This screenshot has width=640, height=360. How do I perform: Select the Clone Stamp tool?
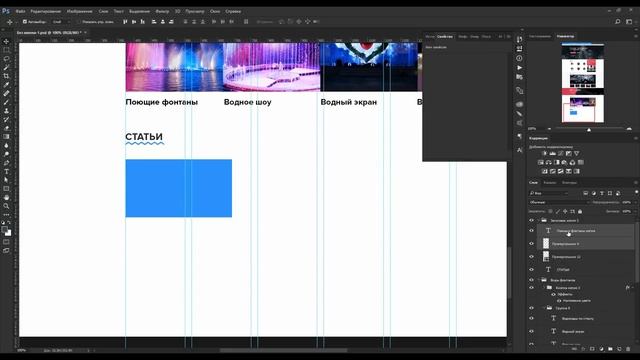pyautogui.click(x=6, y=111)
